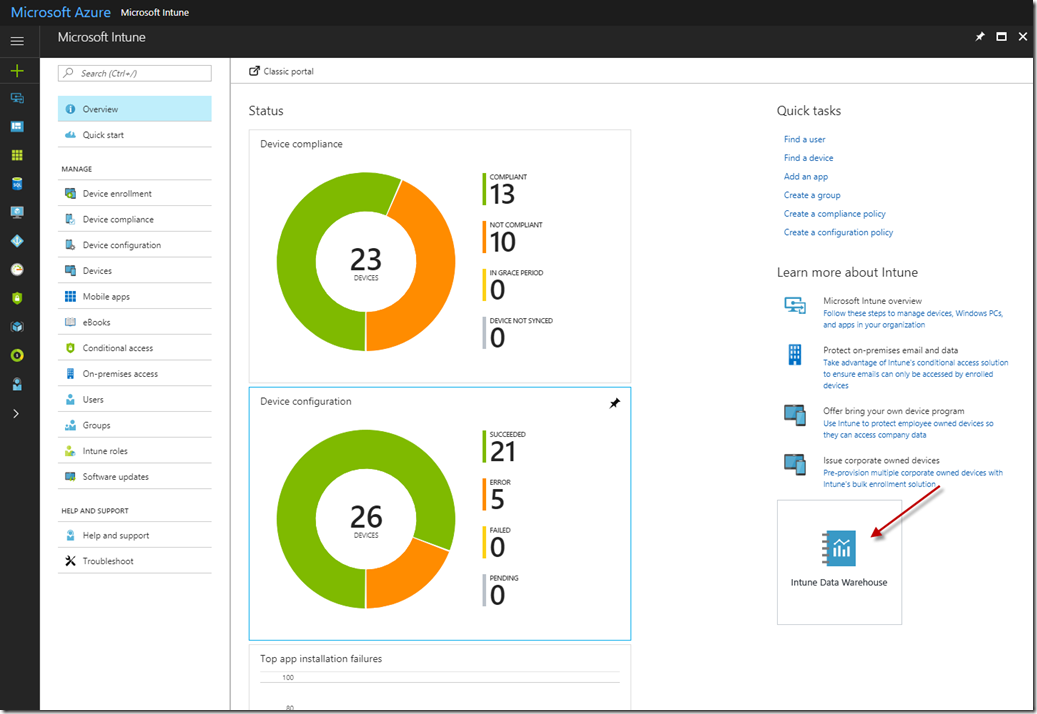Click the Help and support icon
Viewport: 1037px width, 714px height.
click(x=70, y=536)
